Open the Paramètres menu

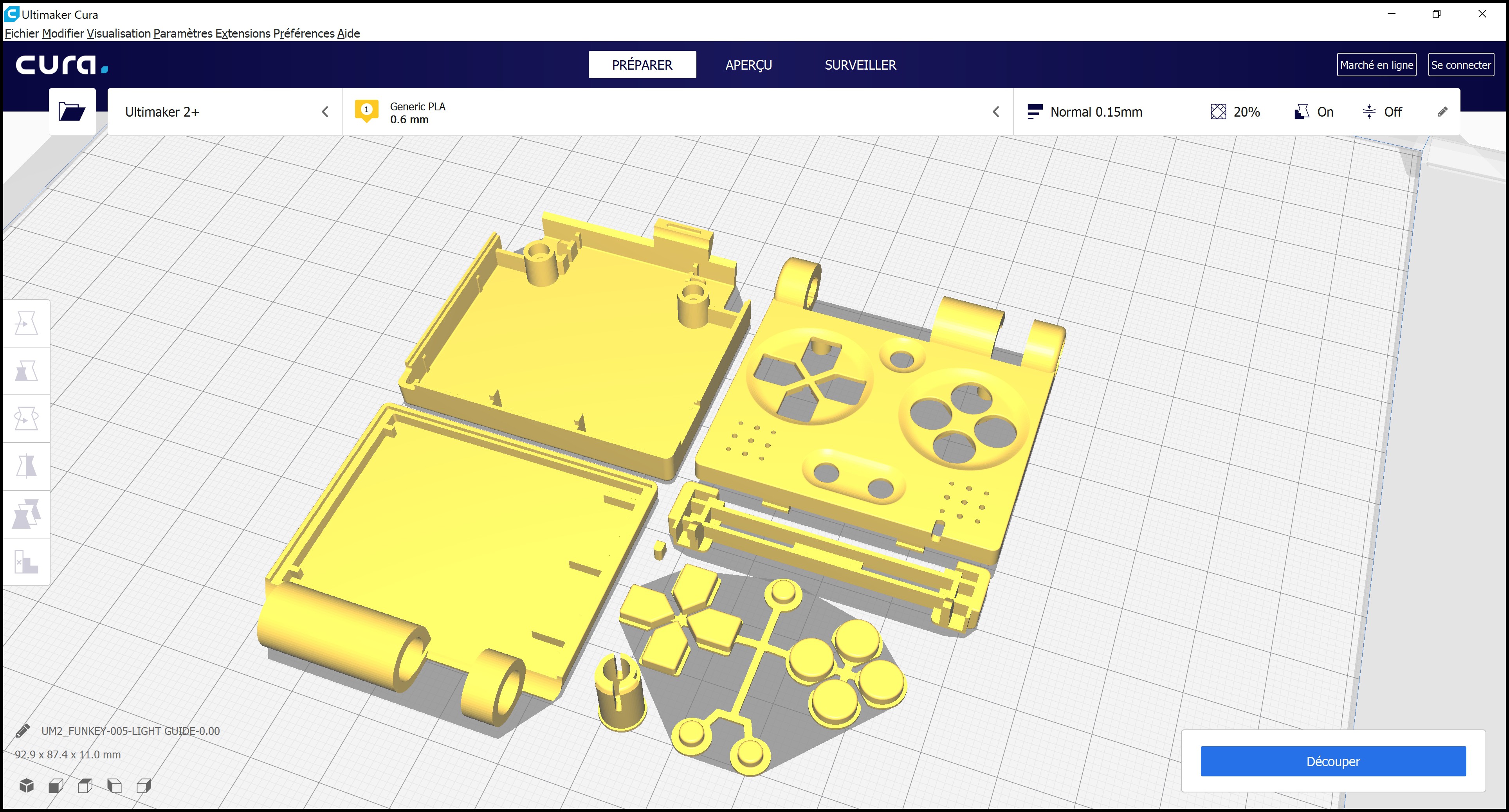pos(183,33)
